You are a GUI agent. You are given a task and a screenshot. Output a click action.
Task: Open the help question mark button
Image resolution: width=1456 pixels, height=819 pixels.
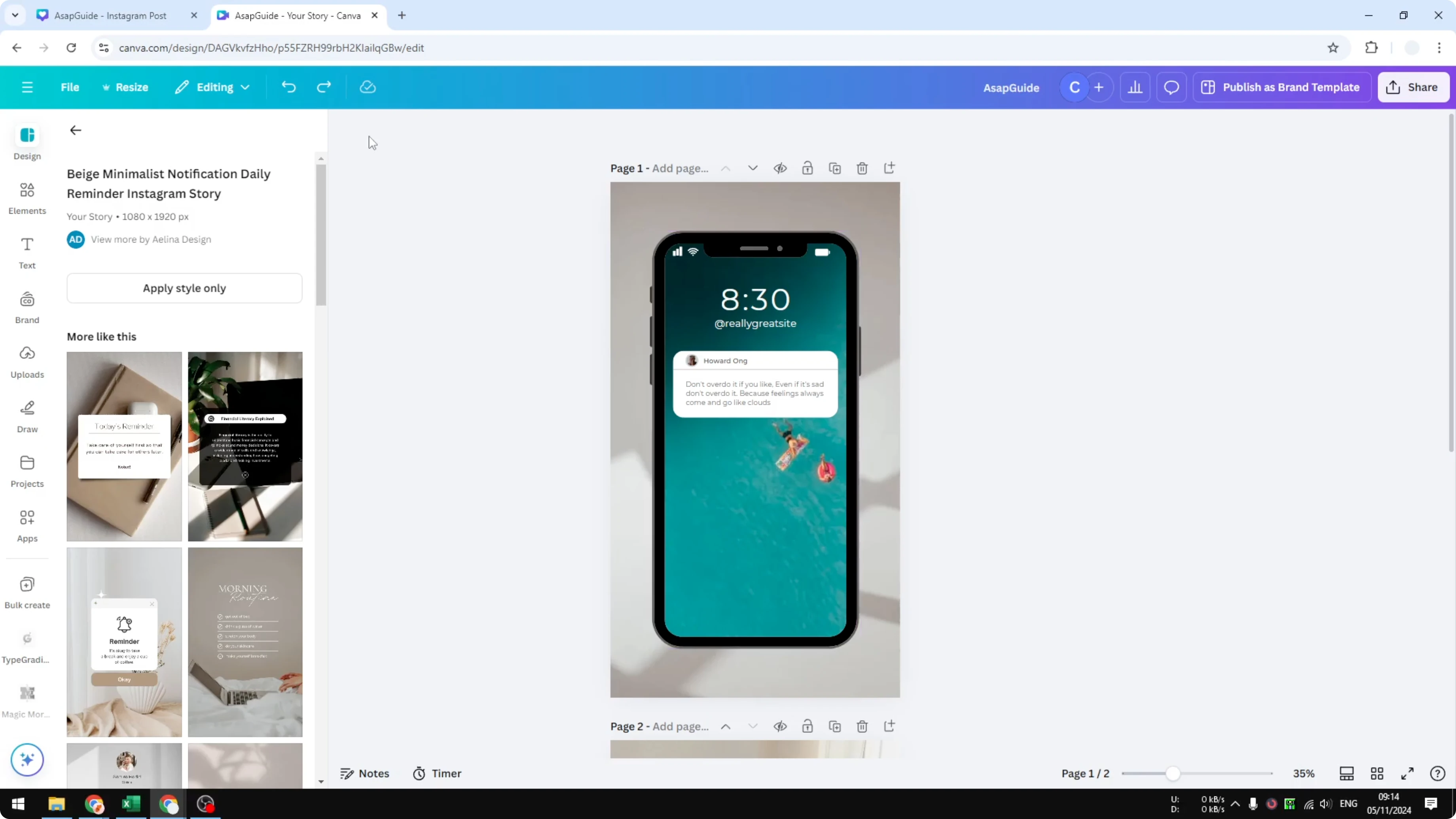tap(1437, 773)
